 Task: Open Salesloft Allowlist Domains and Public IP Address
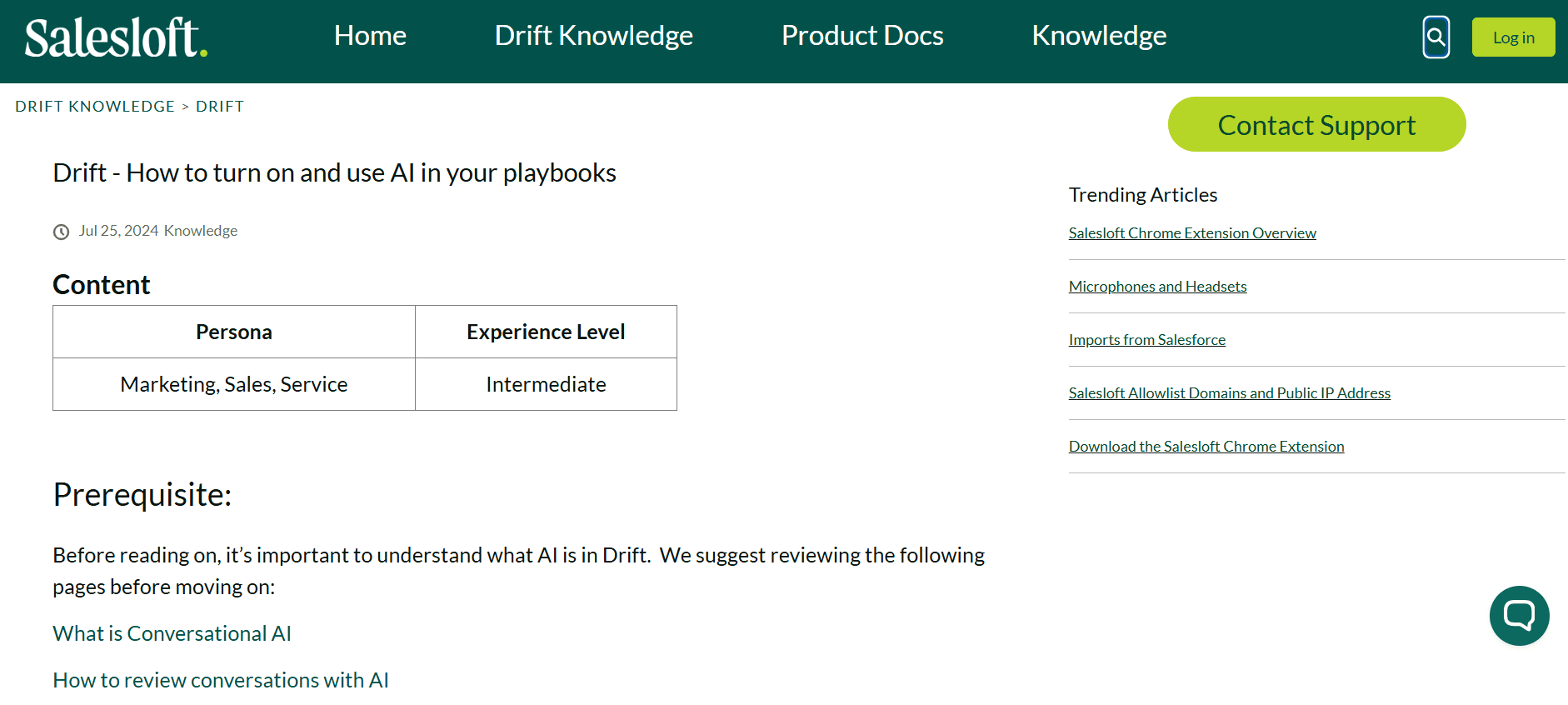pyautogui.click(x=1229, y=393)
